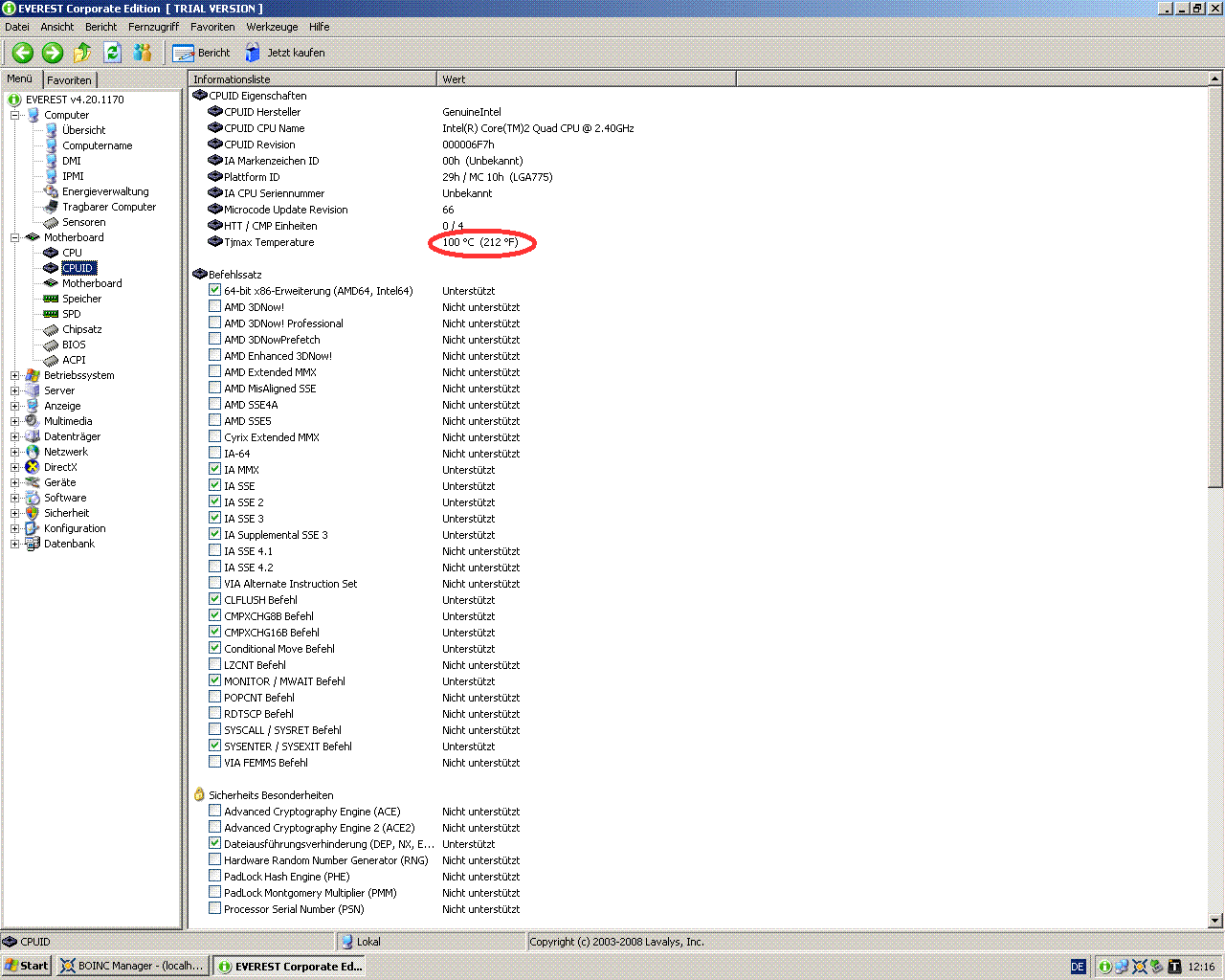Click the Informationsliste column header

313,79
